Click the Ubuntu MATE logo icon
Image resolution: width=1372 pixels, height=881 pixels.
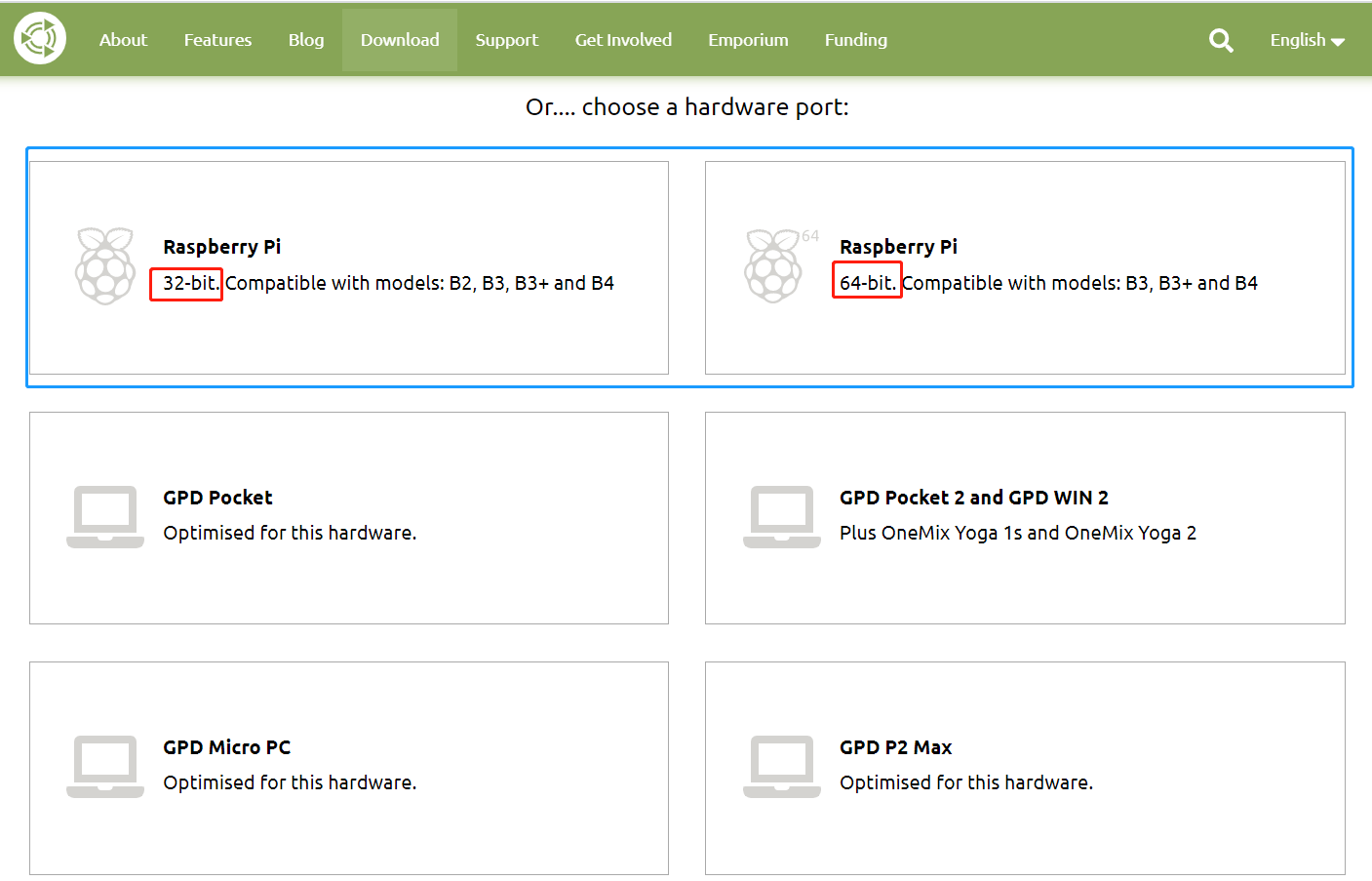[x=40, y=39]
